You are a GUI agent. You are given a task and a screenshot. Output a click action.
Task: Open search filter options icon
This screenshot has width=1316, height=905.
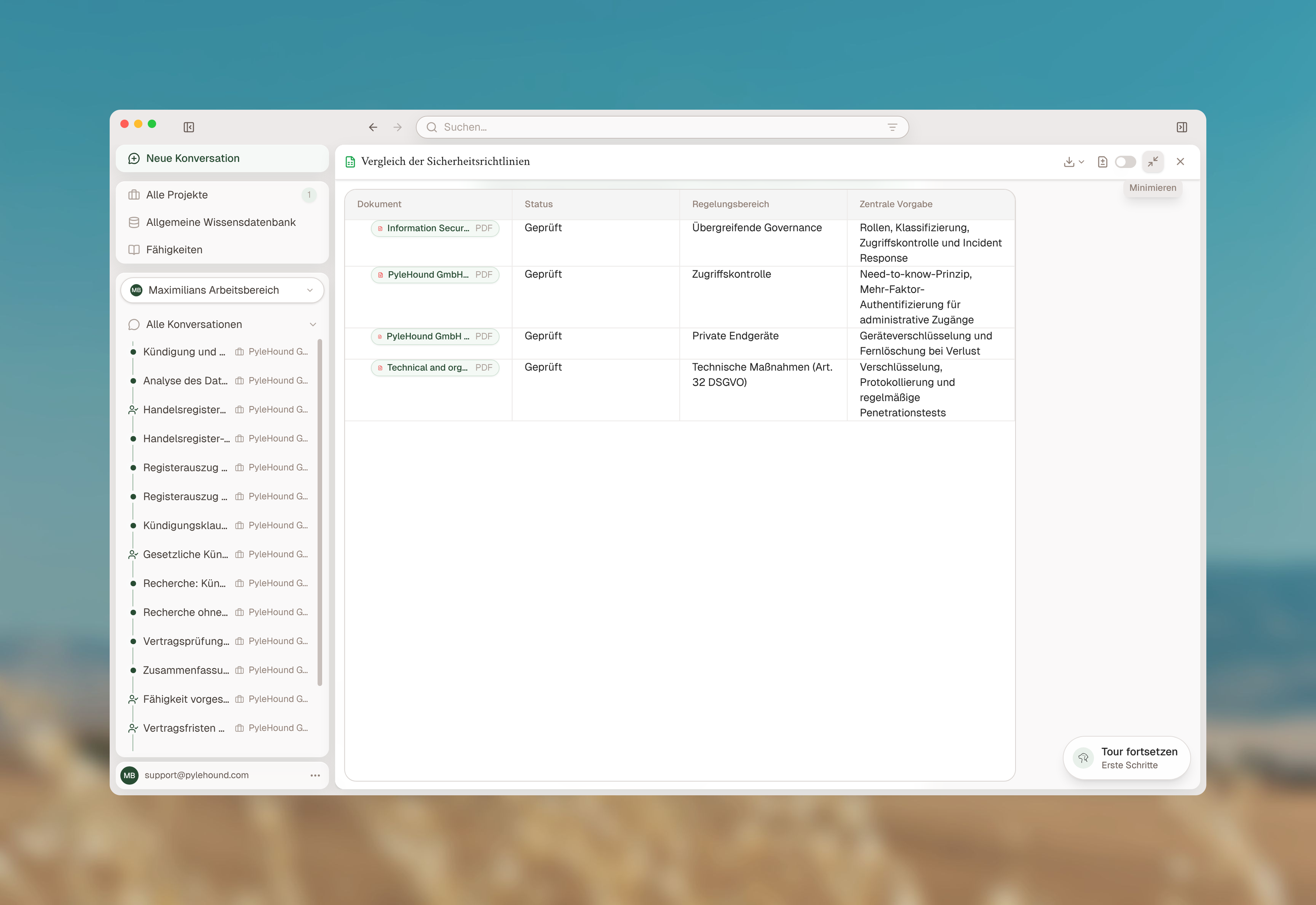click(x=892, y=127)
